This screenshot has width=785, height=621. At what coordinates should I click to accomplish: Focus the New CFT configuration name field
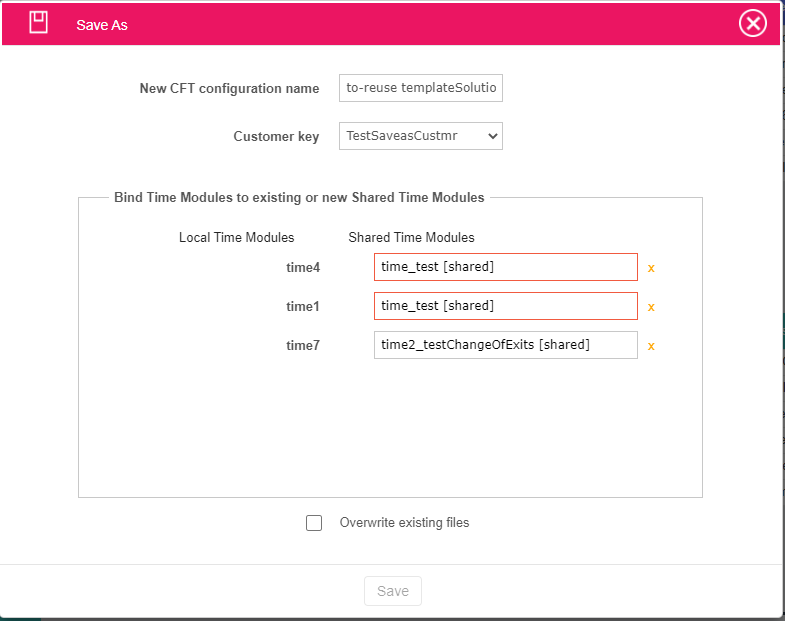coord(420,88)
